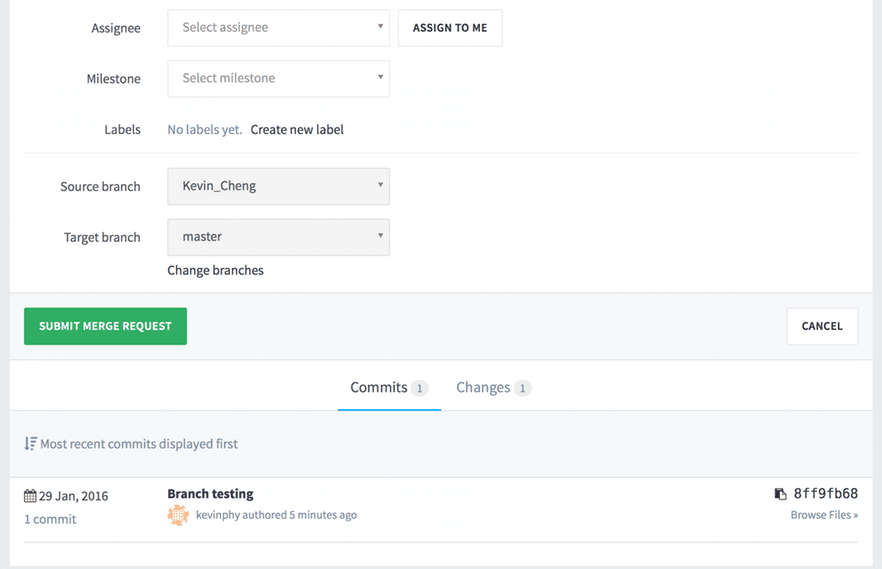882x569 pixels.
Task: Open the Branch testing commit
Action: (x=210, y=494)
